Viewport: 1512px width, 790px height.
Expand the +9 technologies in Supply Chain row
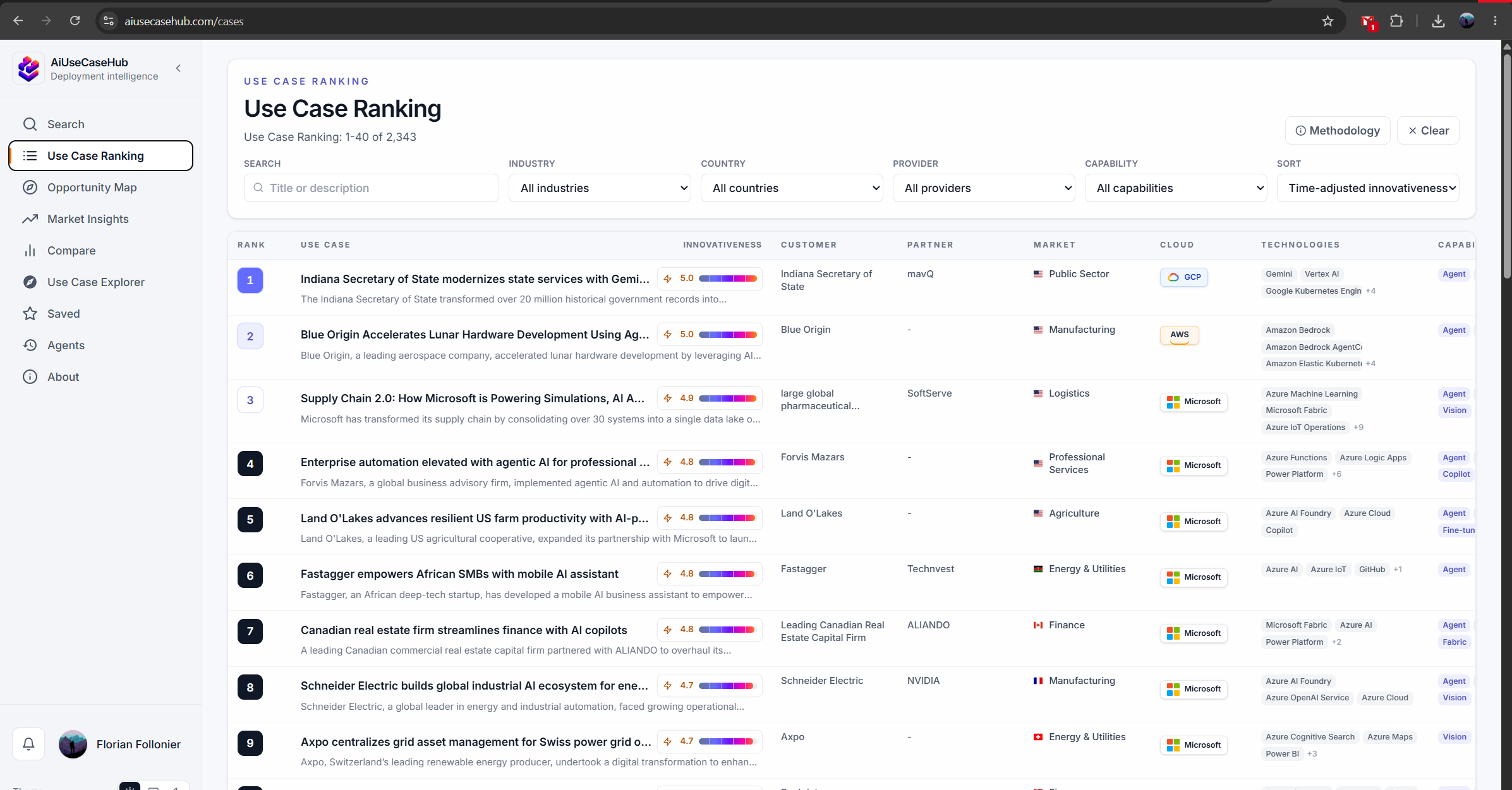[1358, 428]
